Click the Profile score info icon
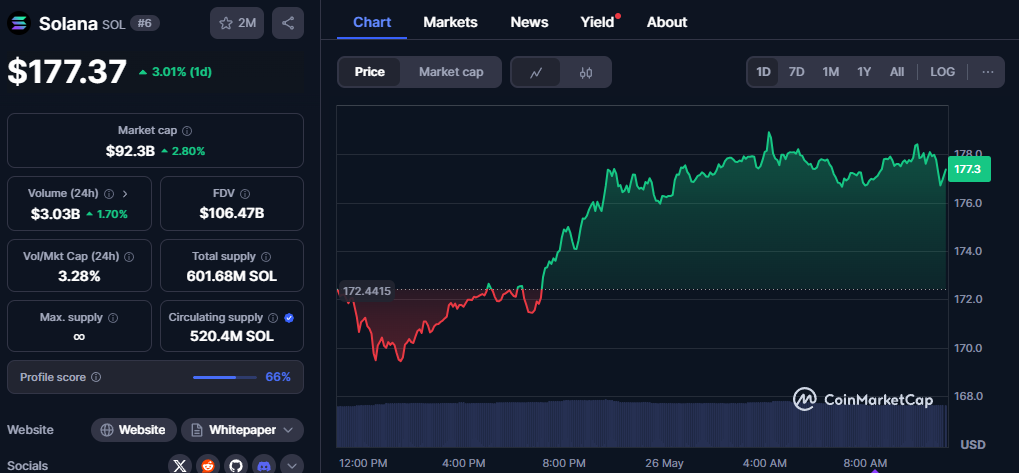 tap(96, 377)
